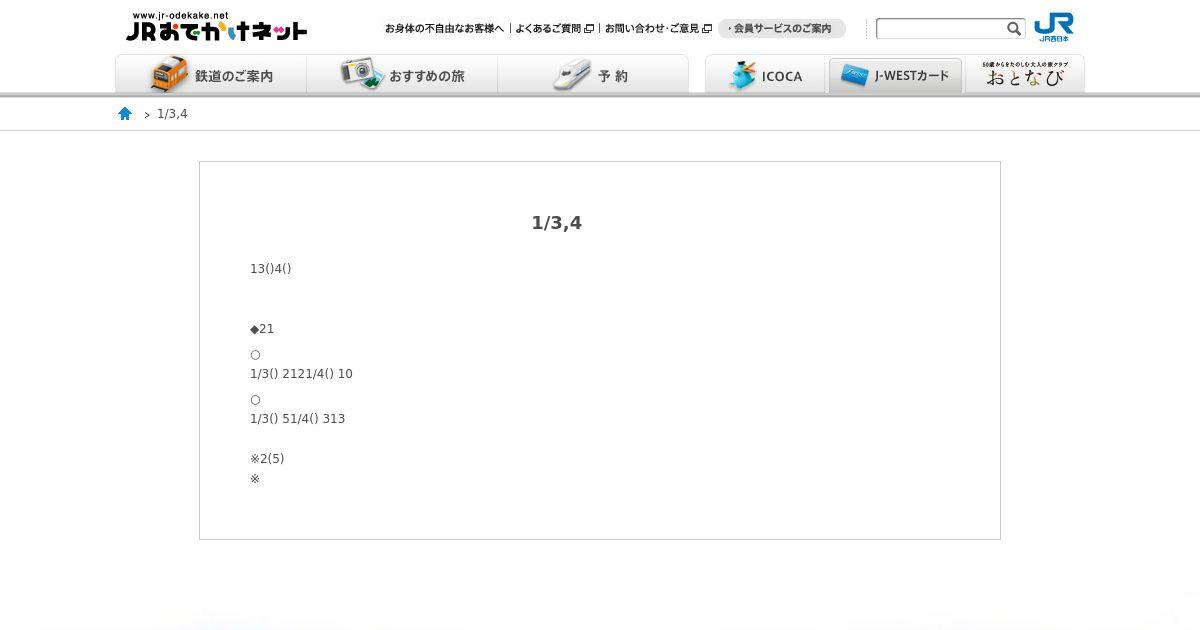The image size is (1200, 630).
Task: Click the search magnifier icon
Action: [1014, 29]
